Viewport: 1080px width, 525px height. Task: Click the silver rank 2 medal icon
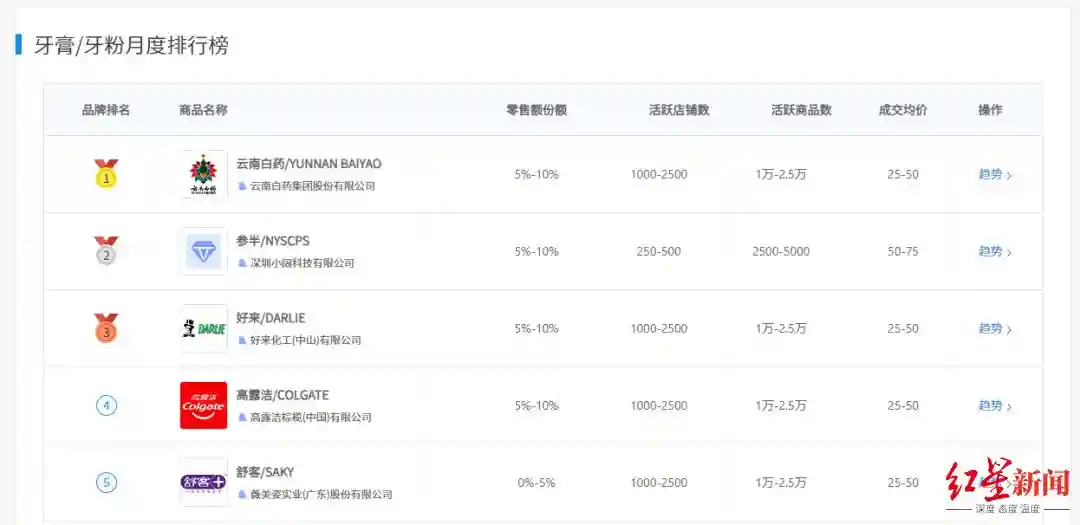106,251
